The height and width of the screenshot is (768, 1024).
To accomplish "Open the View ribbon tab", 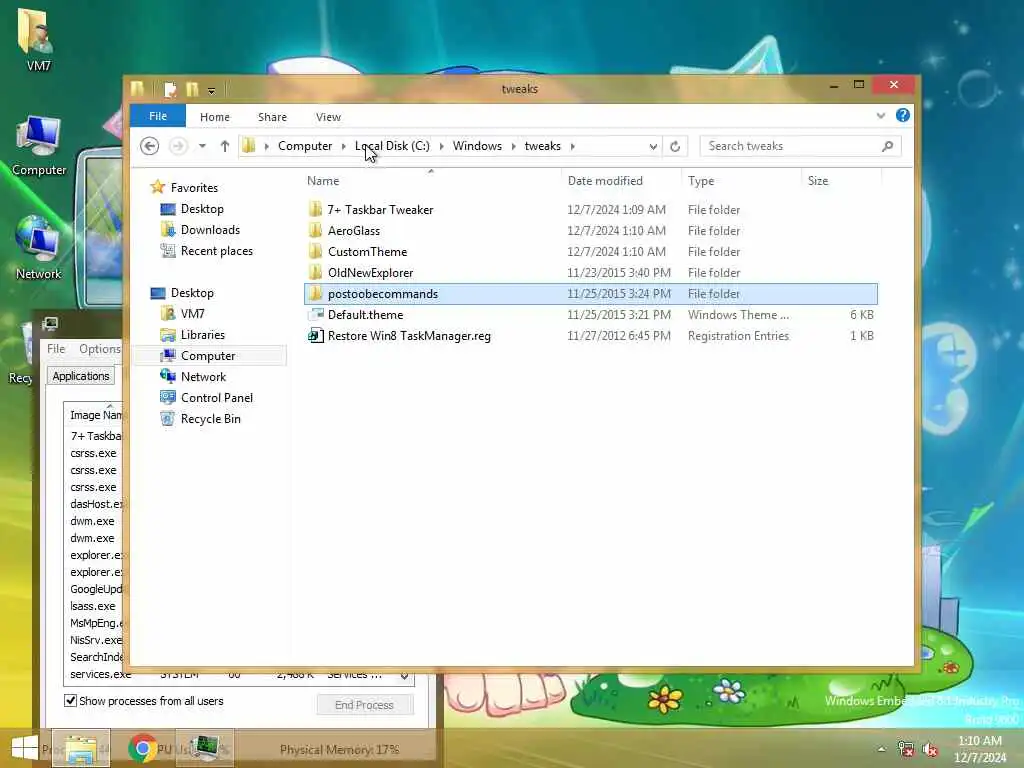I will pos(328,117).
